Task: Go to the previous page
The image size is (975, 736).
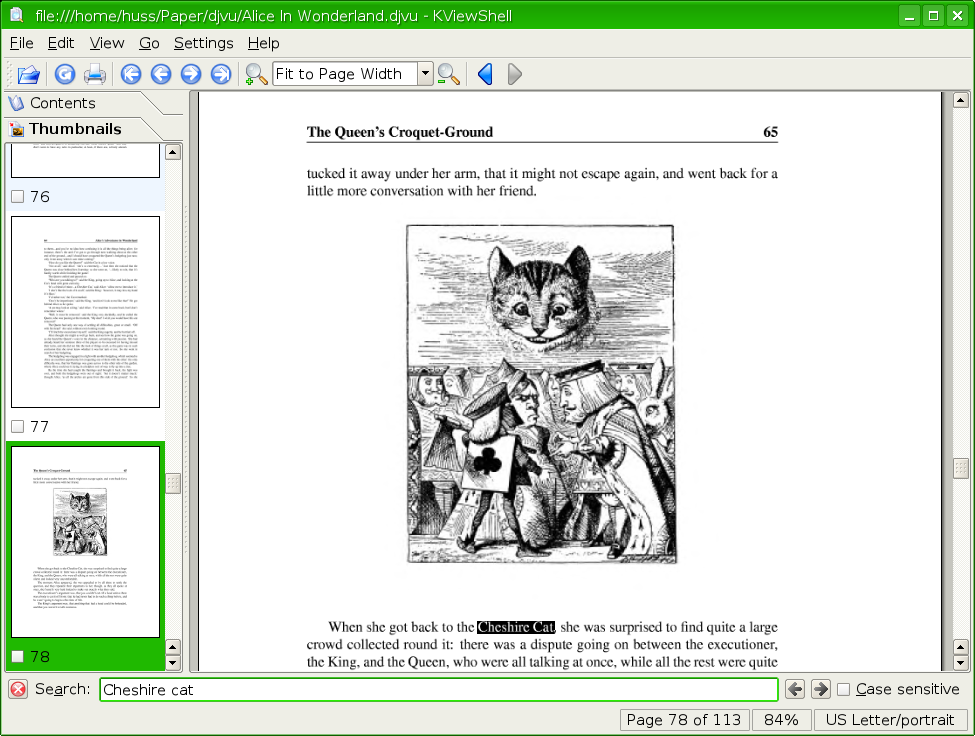Action: pos(161,75)
